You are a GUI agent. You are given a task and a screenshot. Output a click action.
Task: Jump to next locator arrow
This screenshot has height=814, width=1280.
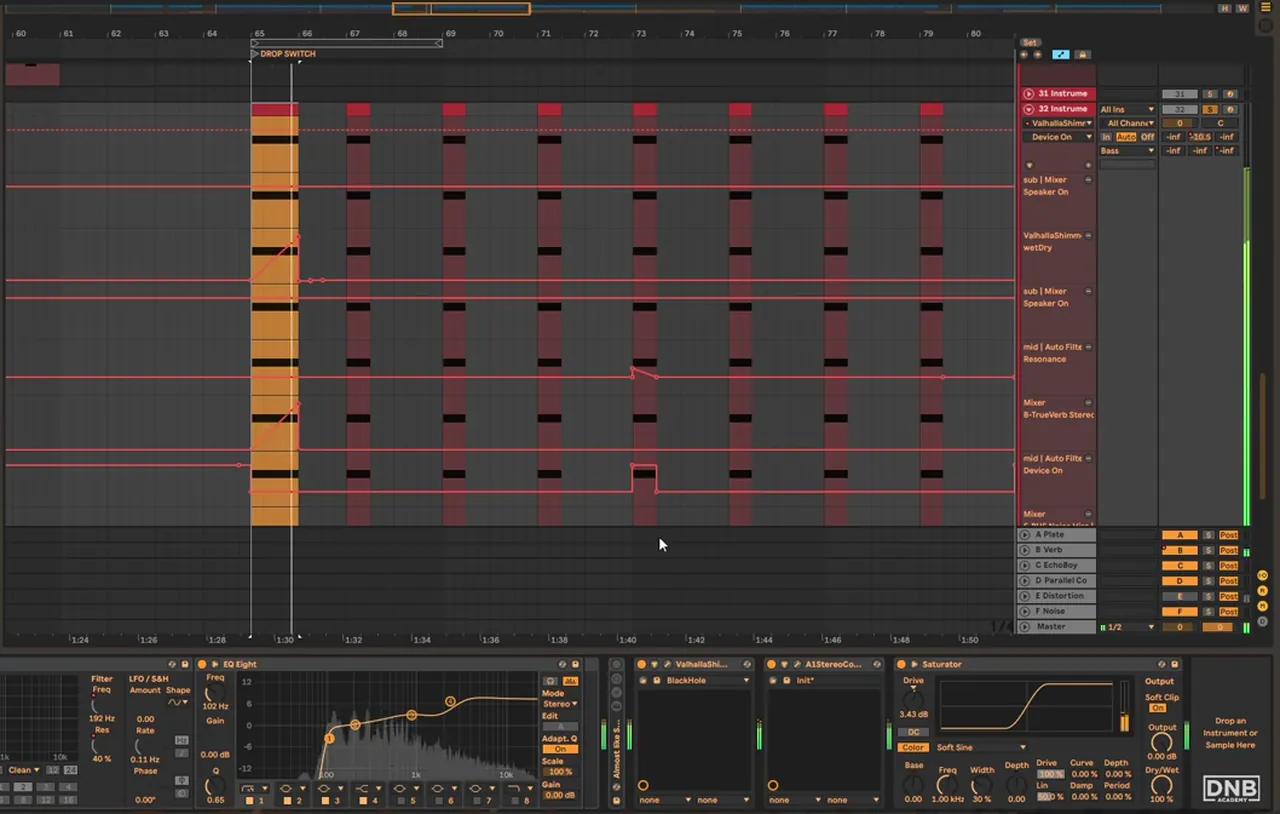click(1037, 55)
